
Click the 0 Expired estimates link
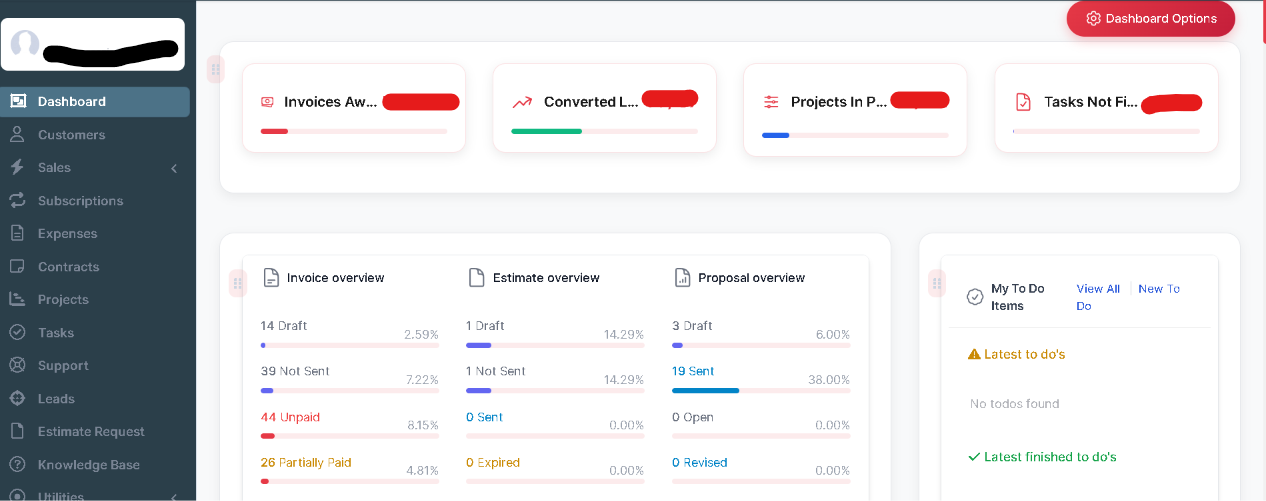pos(493,462)
